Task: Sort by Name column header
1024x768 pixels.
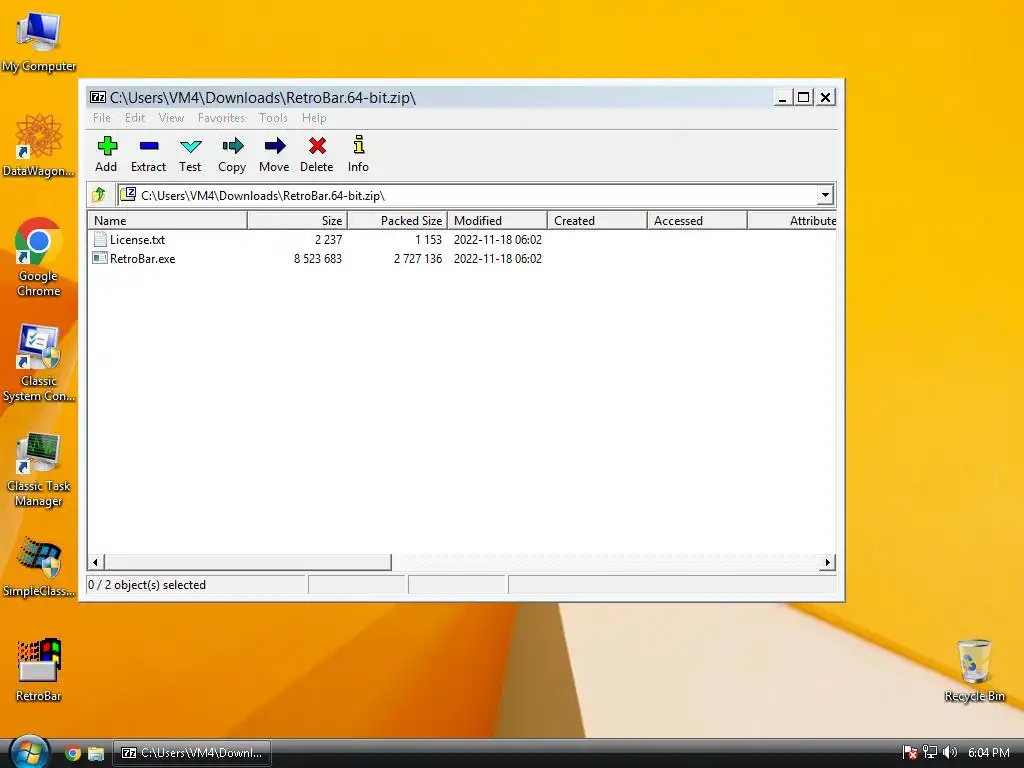Action: pyautogui.click(x=168, y=220)
